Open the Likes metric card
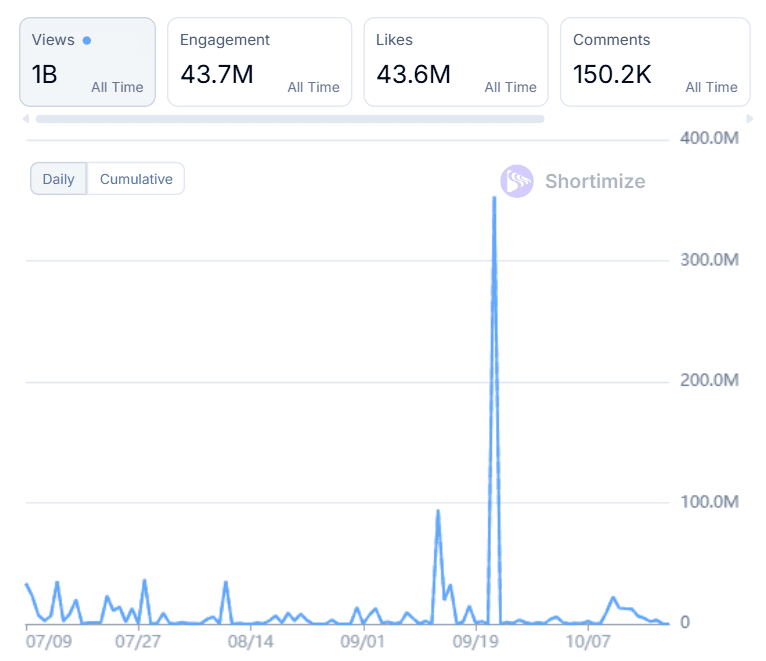The width and height of the screenshot is (766, 661). click(x=455, y=61)
